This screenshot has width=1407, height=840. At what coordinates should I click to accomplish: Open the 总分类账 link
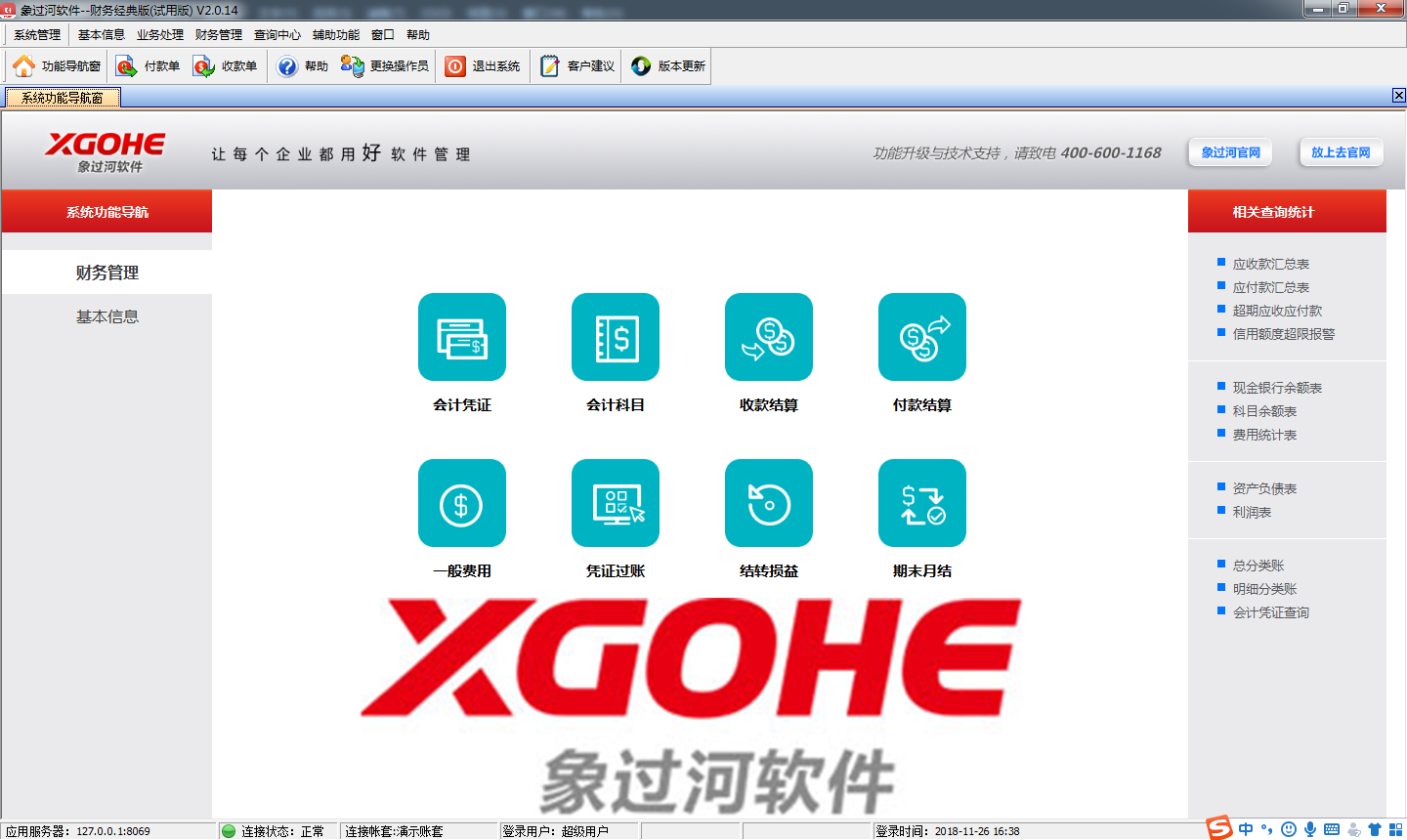[x=1258, y=566]
